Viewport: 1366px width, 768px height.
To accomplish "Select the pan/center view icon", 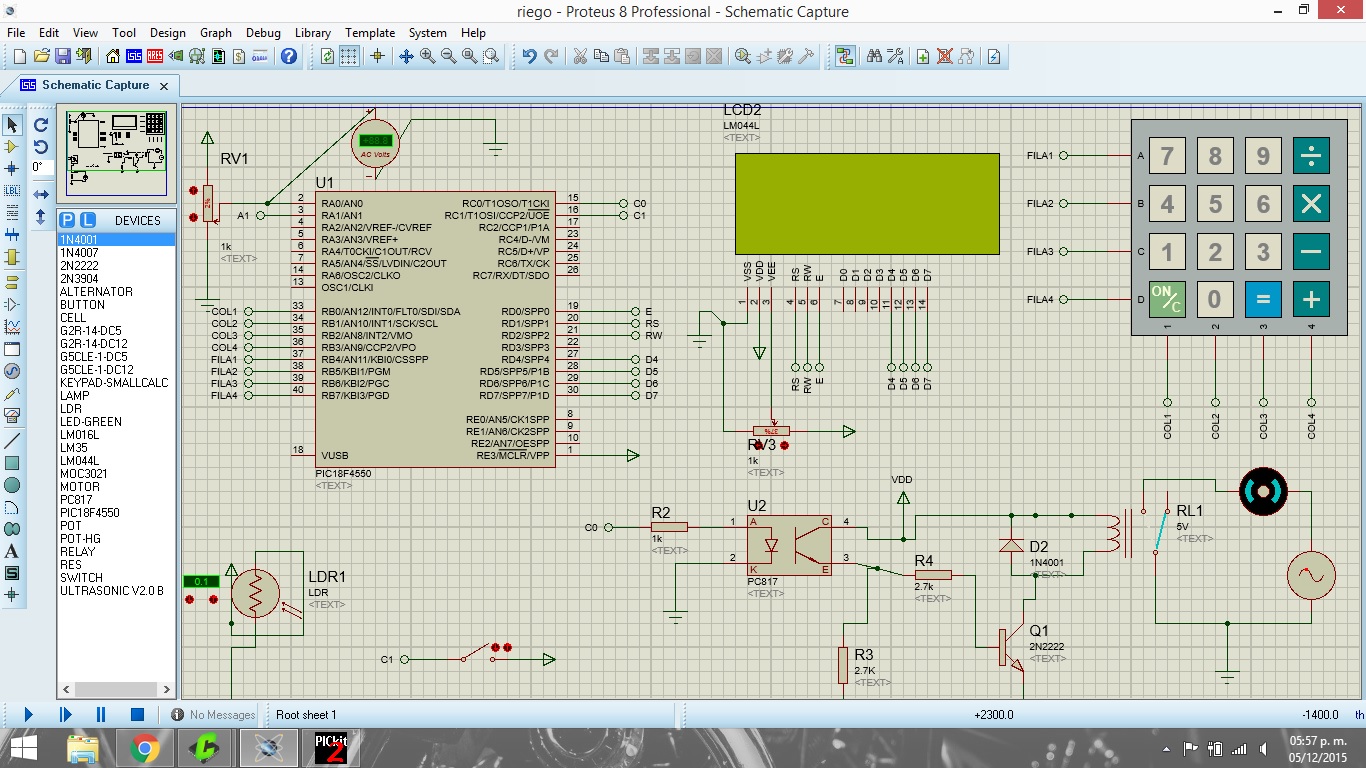I will click(x=406, y=56).
